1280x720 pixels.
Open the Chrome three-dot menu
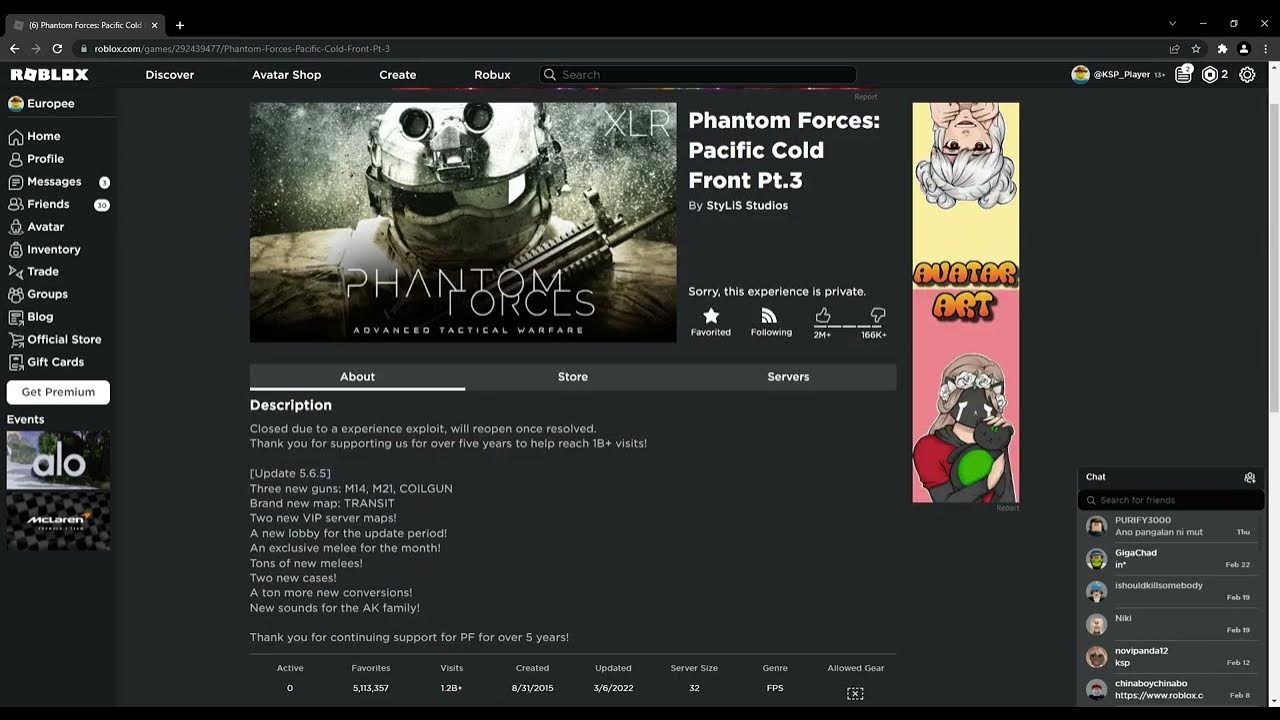tap(1266, 48)
